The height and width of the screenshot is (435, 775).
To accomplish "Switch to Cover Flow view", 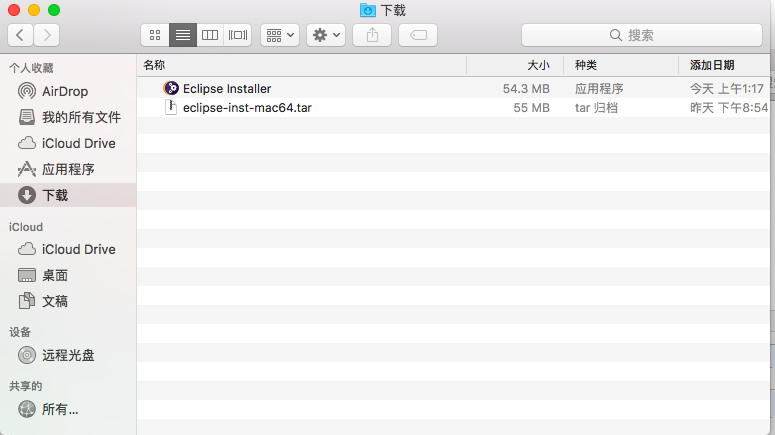I will click(x=238, y=35).
